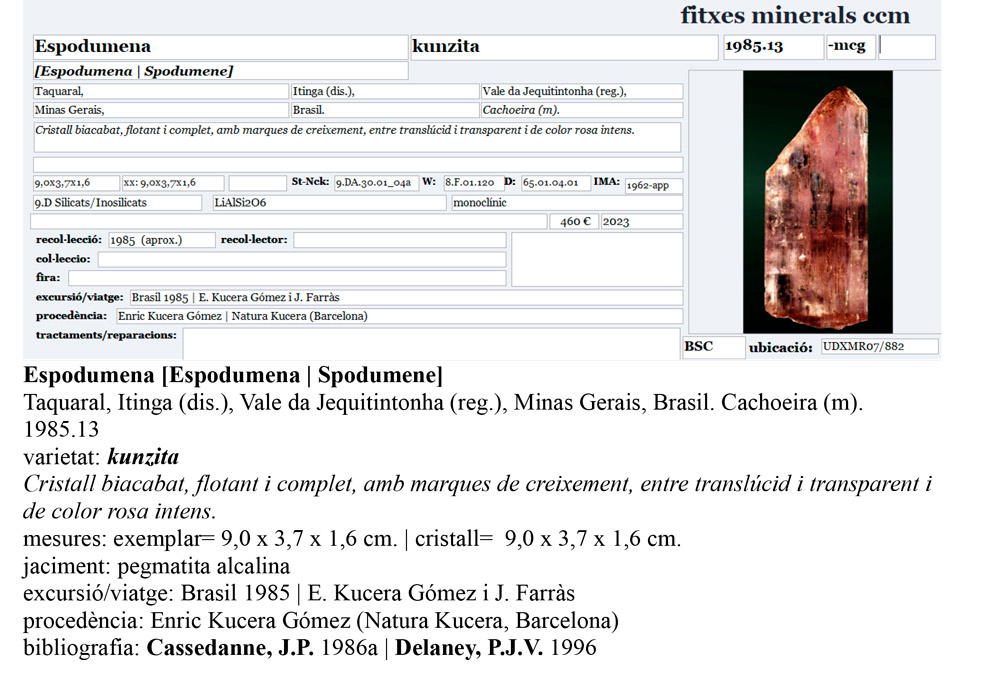Screen dimensions: 1000x694
Task: Click the mineral name field 'Espodumena'
Action: tap(221, 47)
